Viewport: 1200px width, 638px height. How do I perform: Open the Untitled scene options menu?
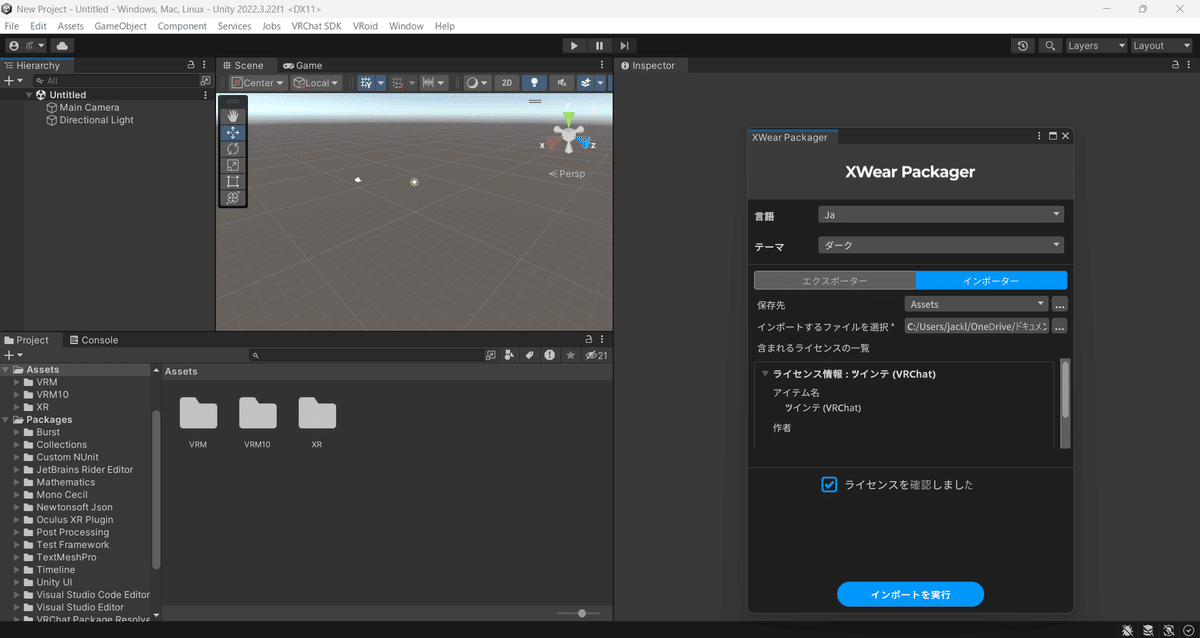tap(205, 95)
